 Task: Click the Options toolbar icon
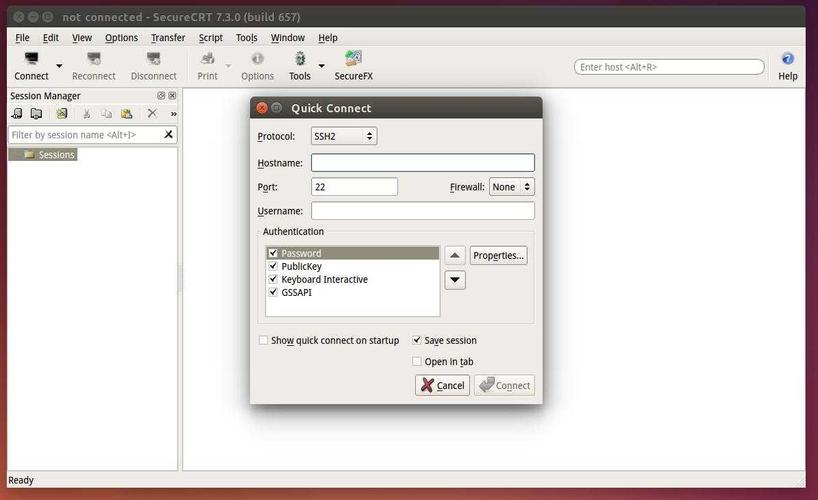click(257, 58)
